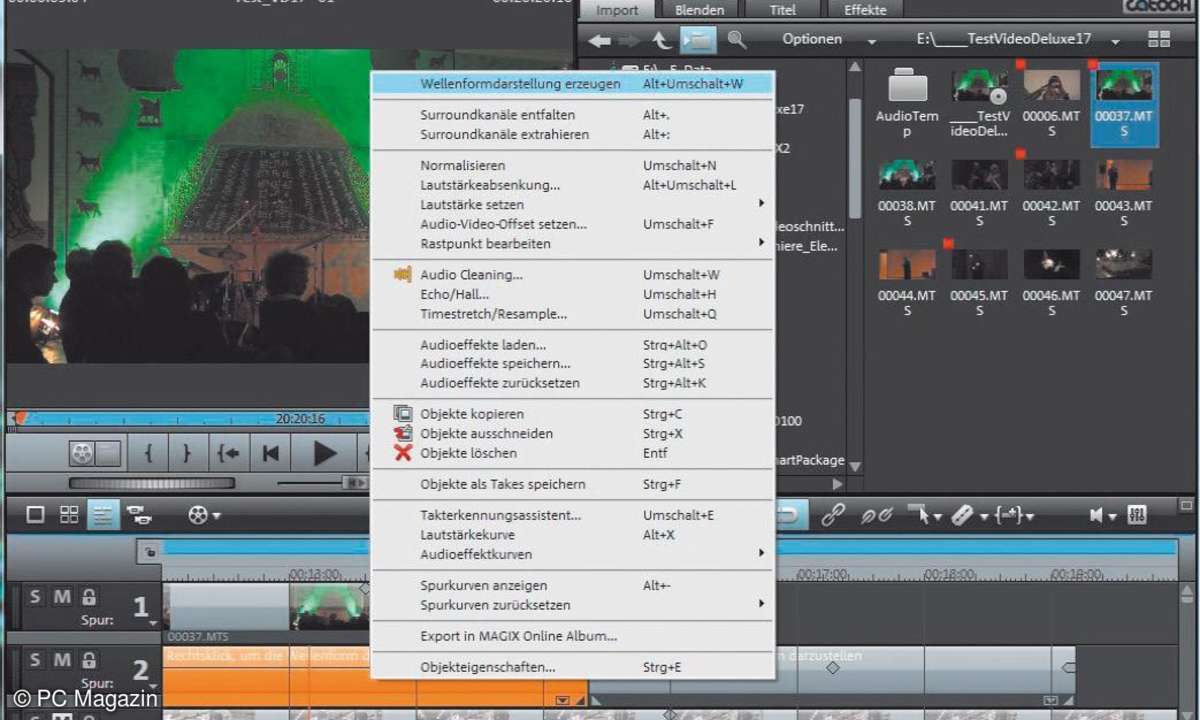This screenshot has height=720, width=1200.
Task: Open the multicam mode
Action: click(x=140, y=516)
